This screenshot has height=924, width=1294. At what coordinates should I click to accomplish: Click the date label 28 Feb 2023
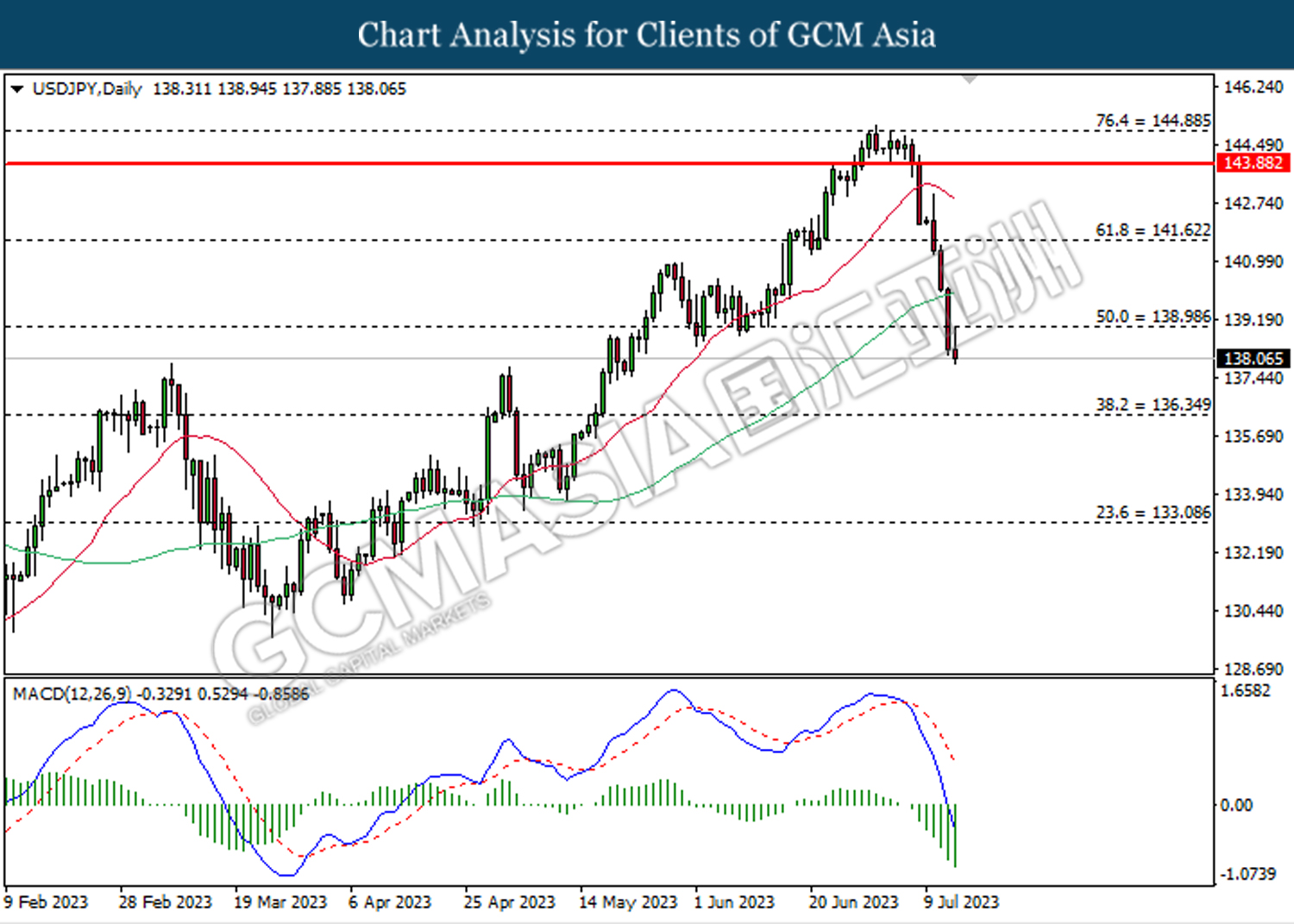(165, 902)
